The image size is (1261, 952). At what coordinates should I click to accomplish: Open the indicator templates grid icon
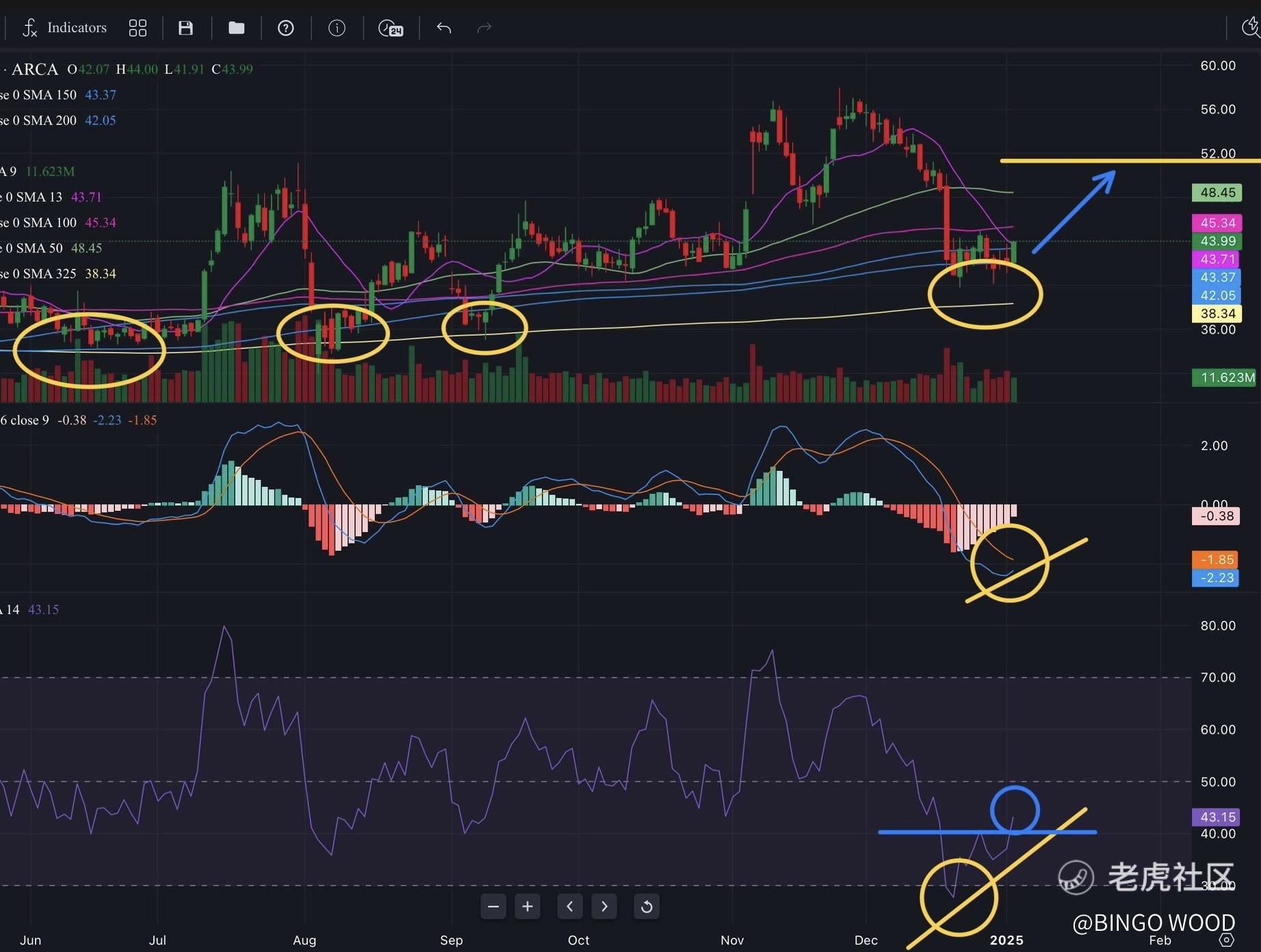click(x=138, y=28)
